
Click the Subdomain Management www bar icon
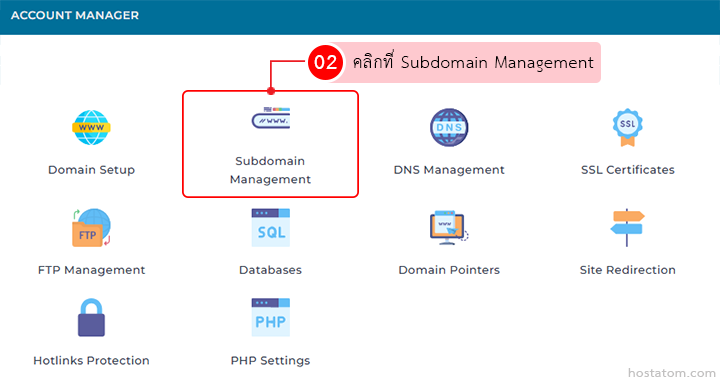pyautogui.click(x=270, y=118)
